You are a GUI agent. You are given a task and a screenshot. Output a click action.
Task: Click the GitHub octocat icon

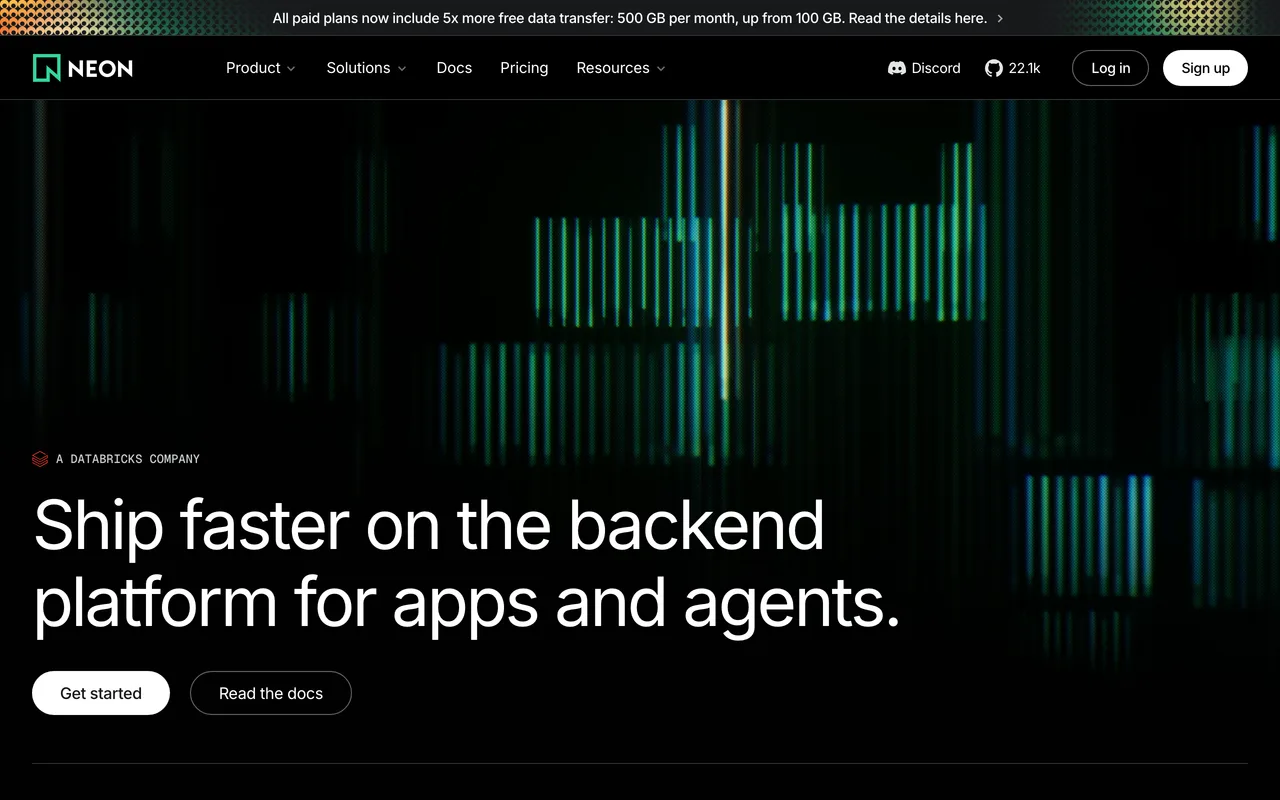click(x=993, y=68)
